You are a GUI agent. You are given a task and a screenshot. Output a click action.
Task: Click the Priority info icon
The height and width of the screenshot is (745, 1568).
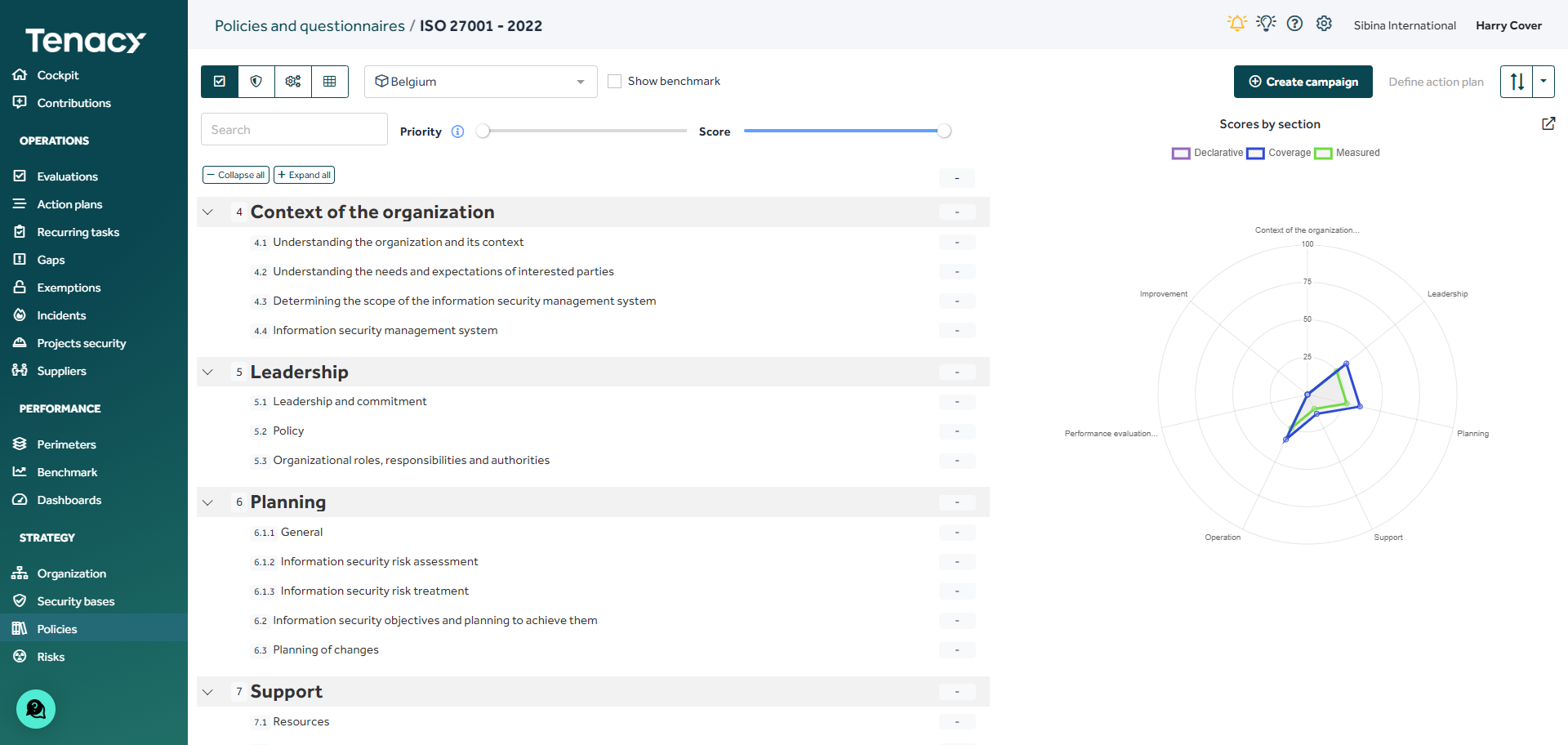458,132
